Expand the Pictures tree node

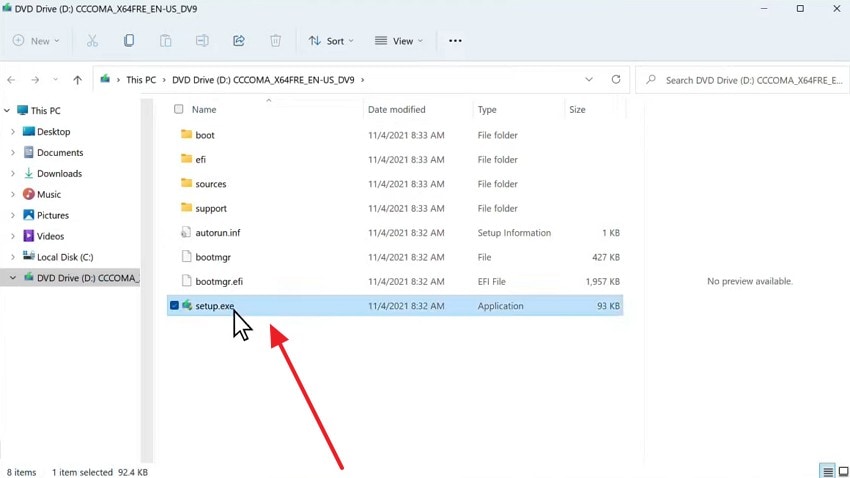point(13,215)
